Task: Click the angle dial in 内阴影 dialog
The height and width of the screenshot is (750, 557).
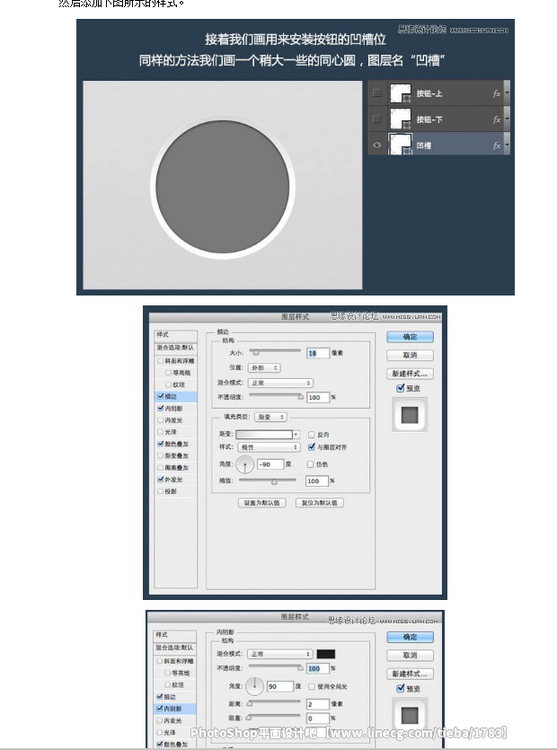Action: [254, 686]
